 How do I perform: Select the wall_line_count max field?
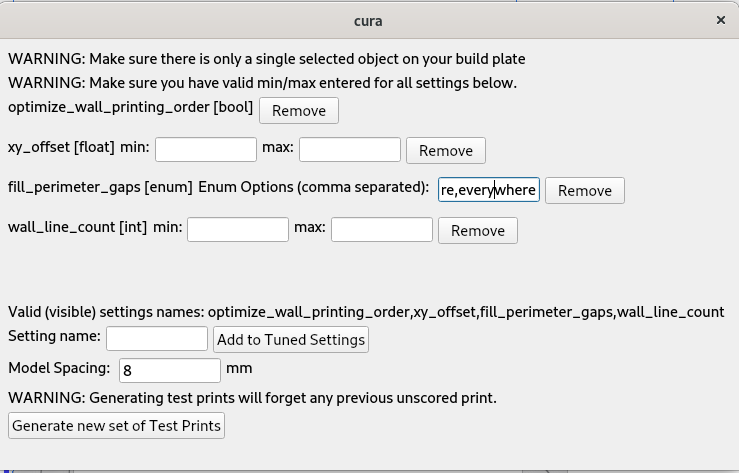382,229
